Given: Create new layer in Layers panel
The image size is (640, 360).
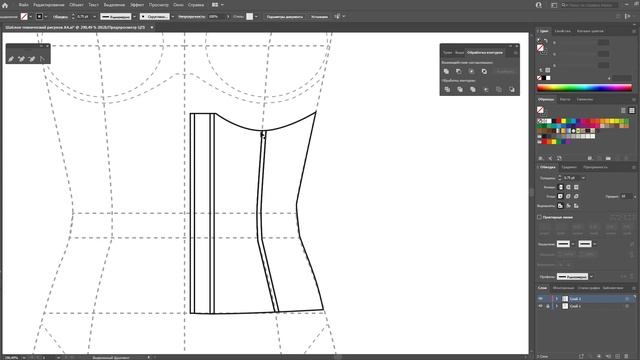Looking at the screenshot, I should 618,356.
